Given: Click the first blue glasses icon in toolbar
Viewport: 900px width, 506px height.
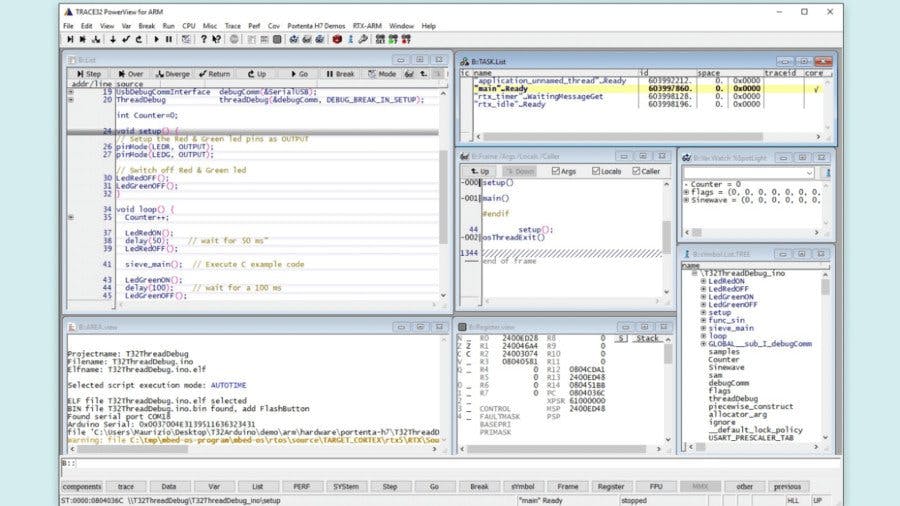Looking at the screenshot, I should 294,40.
